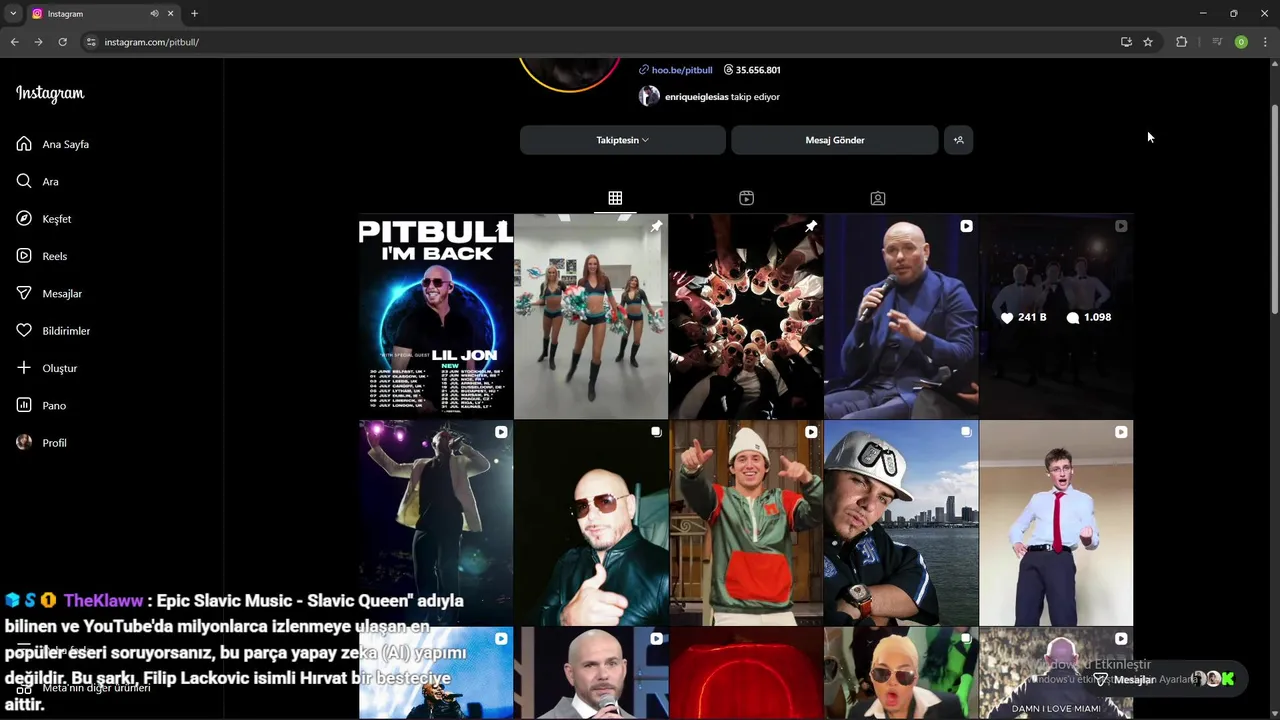Reload the Instagram page
This screenshot has height=720, width=1280.
coord(62,42)
